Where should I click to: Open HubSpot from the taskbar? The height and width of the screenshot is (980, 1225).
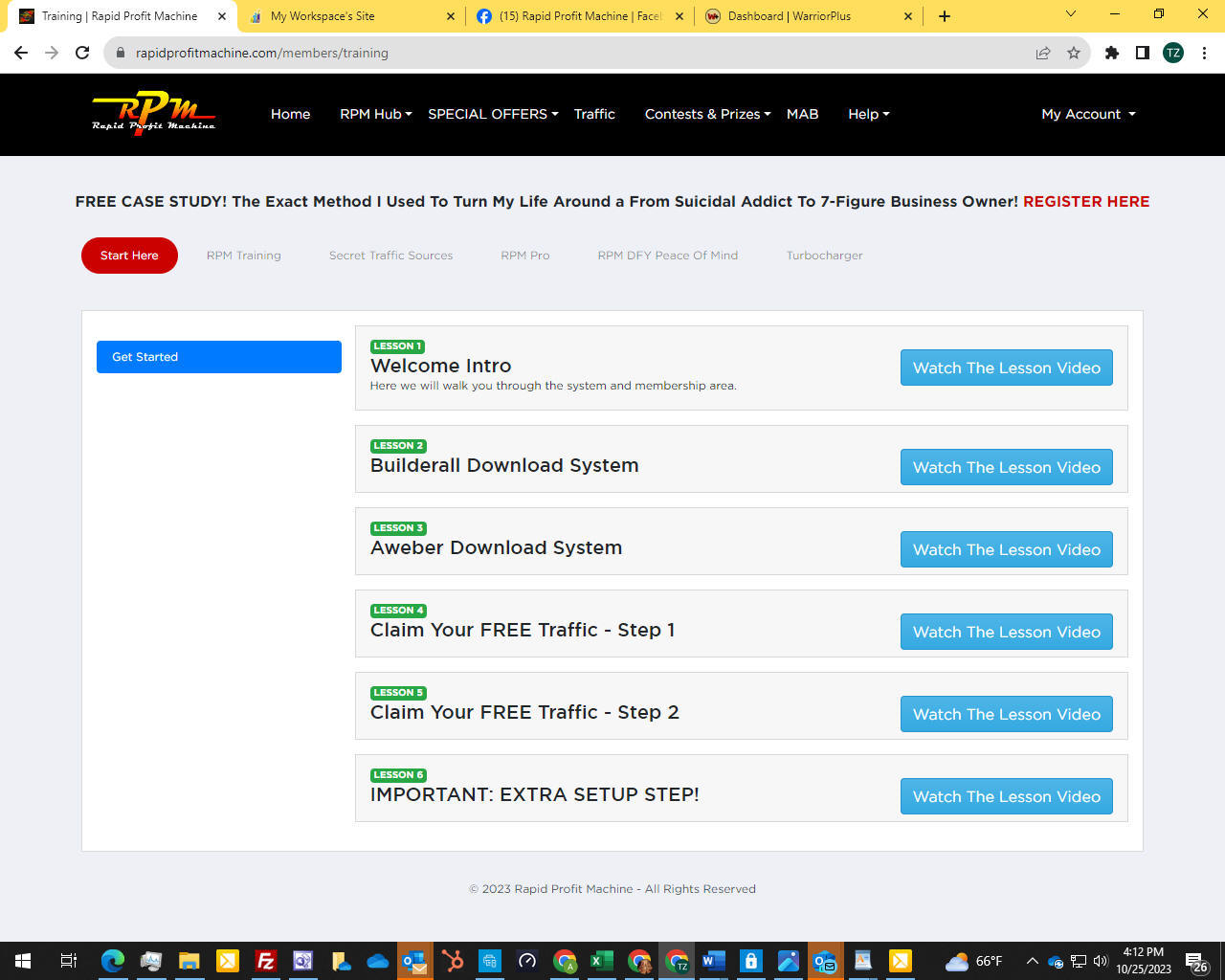(453, 961)
